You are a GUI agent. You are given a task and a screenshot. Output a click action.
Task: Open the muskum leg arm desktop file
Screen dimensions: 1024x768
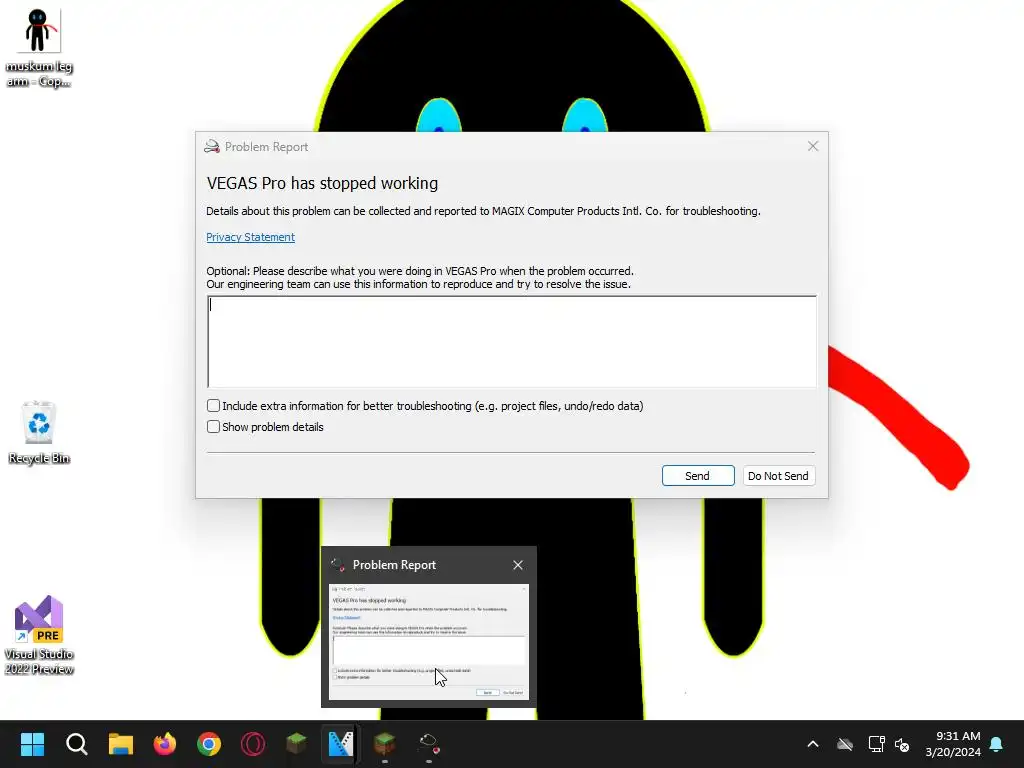pyautogui.click(x=39, y=48)
